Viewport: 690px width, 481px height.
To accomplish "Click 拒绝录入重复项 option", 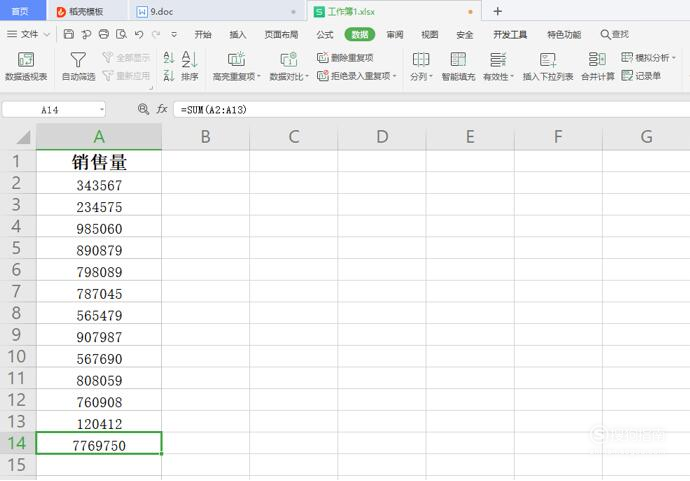I will (356, 76).
